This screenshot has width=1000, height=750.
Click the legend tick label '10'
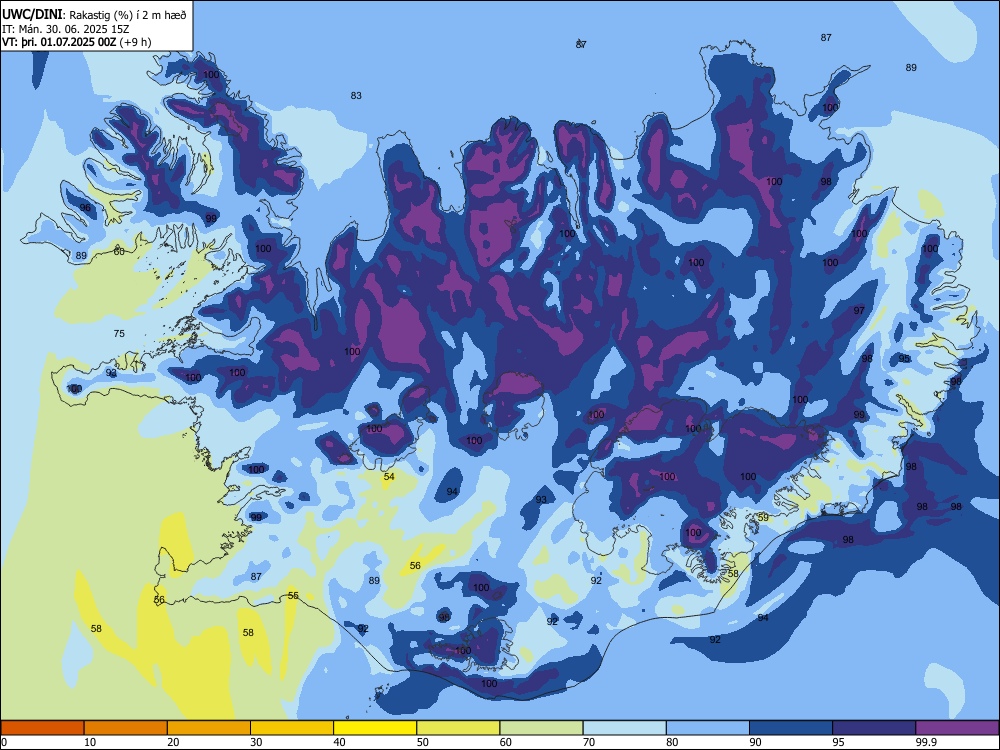tap(90, 742)
